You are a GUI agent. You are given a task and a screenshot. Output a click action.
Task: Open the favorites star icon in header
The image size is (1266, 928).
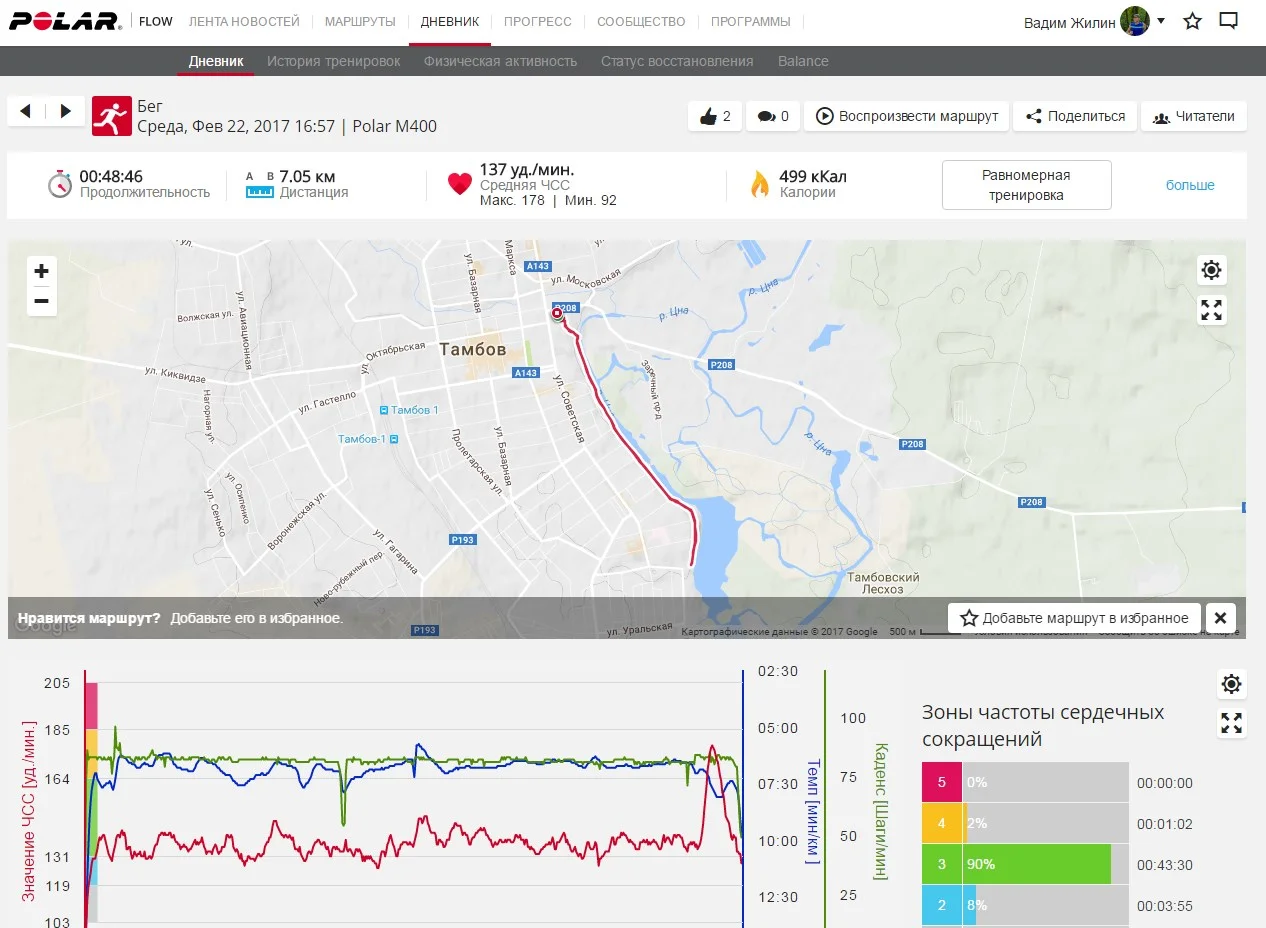click(1192, 21)
